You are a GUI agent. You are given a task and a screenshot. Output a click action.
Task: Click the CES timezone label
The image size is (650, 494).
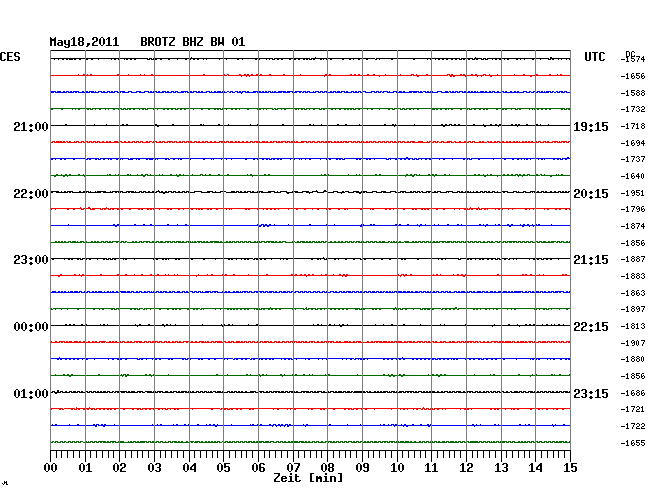(x=10, y=58)
